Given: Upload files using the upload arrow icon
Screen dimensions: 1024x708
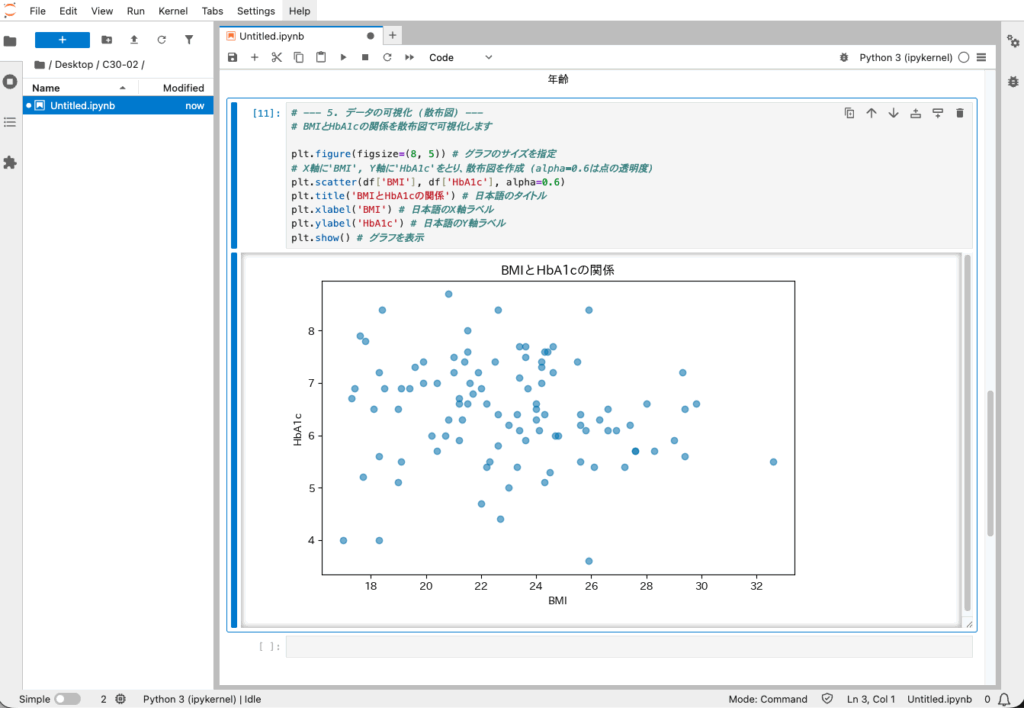Looking at the screenshot, I should (x=134, y=40).
